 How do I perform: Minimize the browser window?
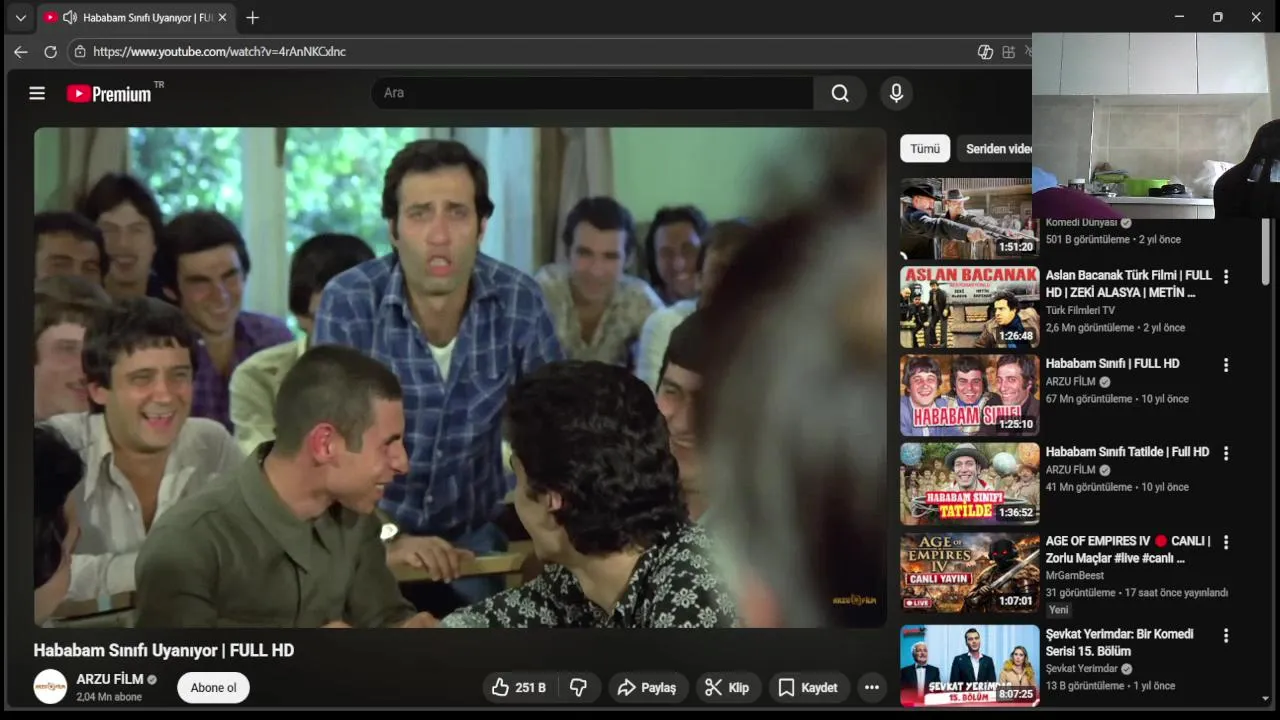[x=1179, y=17]
